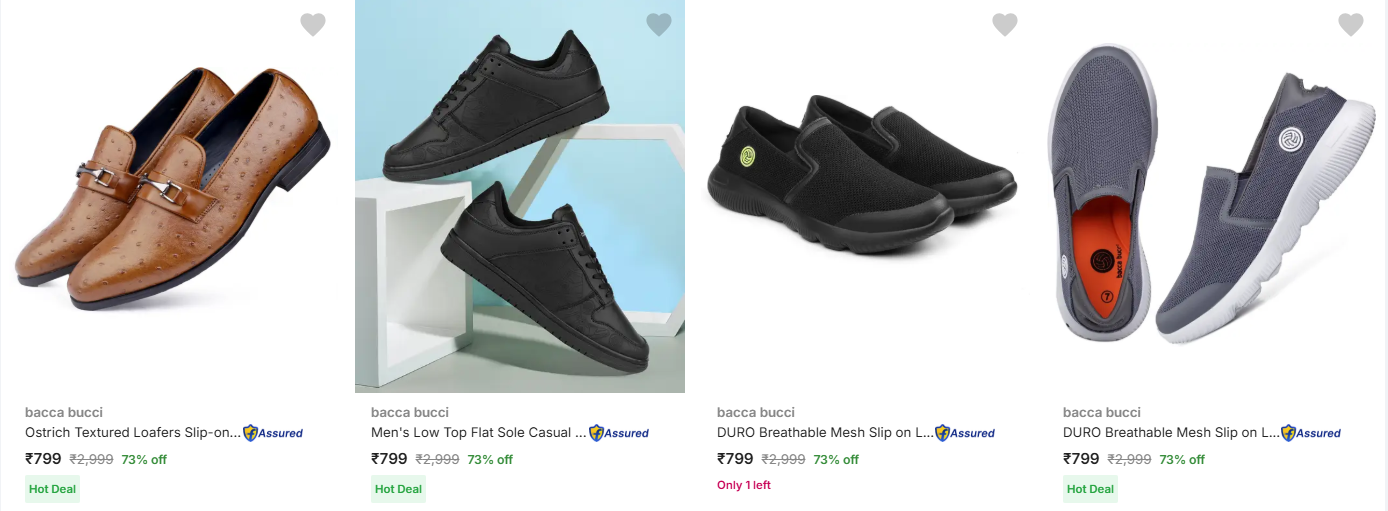This screenshot has width=1388, height=511.
Task: Favorite the black DURO Mesh Slip-on
Action: click(x=1005, y=25)
